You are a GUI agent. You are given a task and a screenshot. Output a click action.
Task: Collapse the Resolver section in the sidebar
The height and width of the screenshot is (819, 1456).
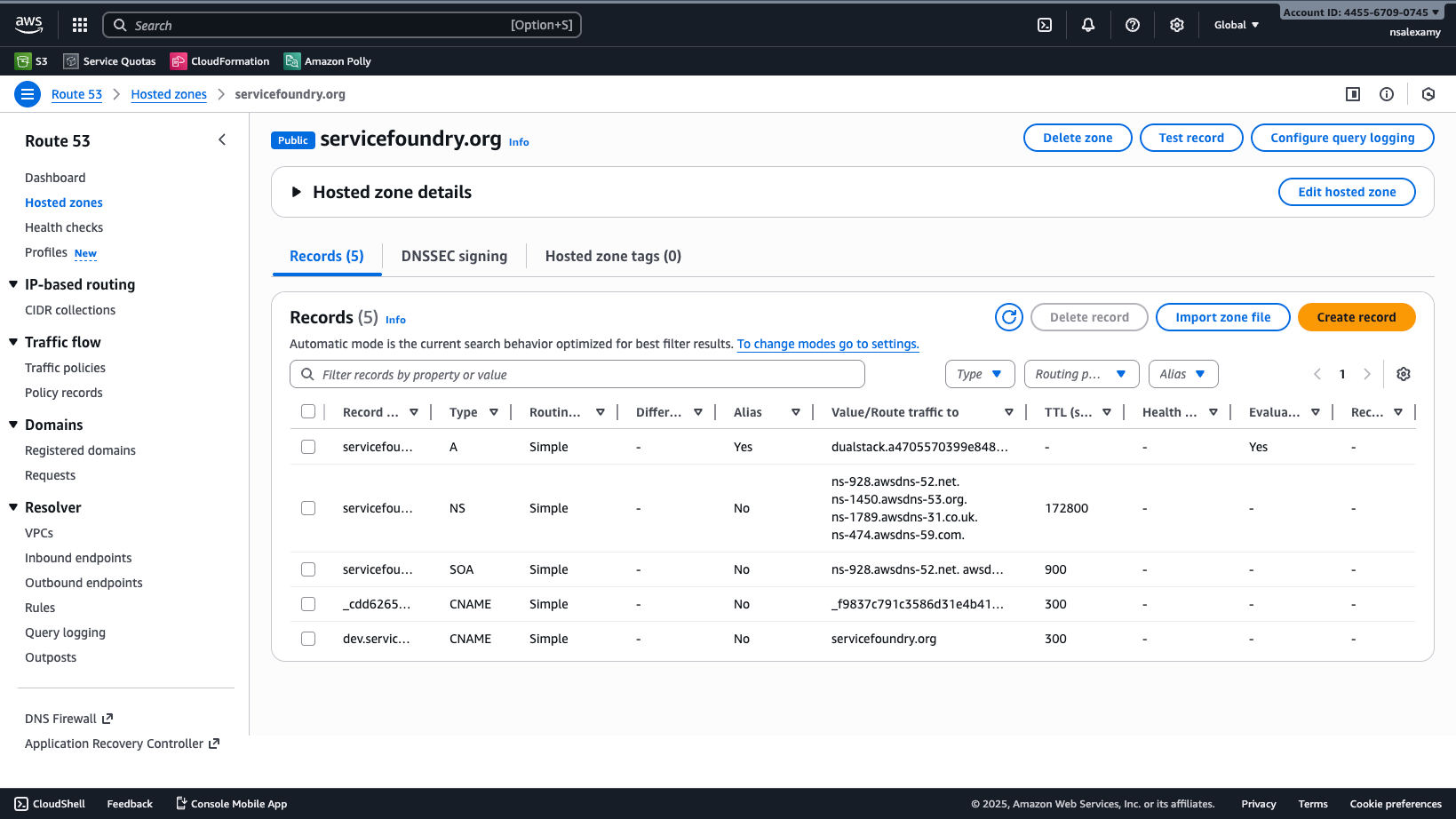coord(12,506)
